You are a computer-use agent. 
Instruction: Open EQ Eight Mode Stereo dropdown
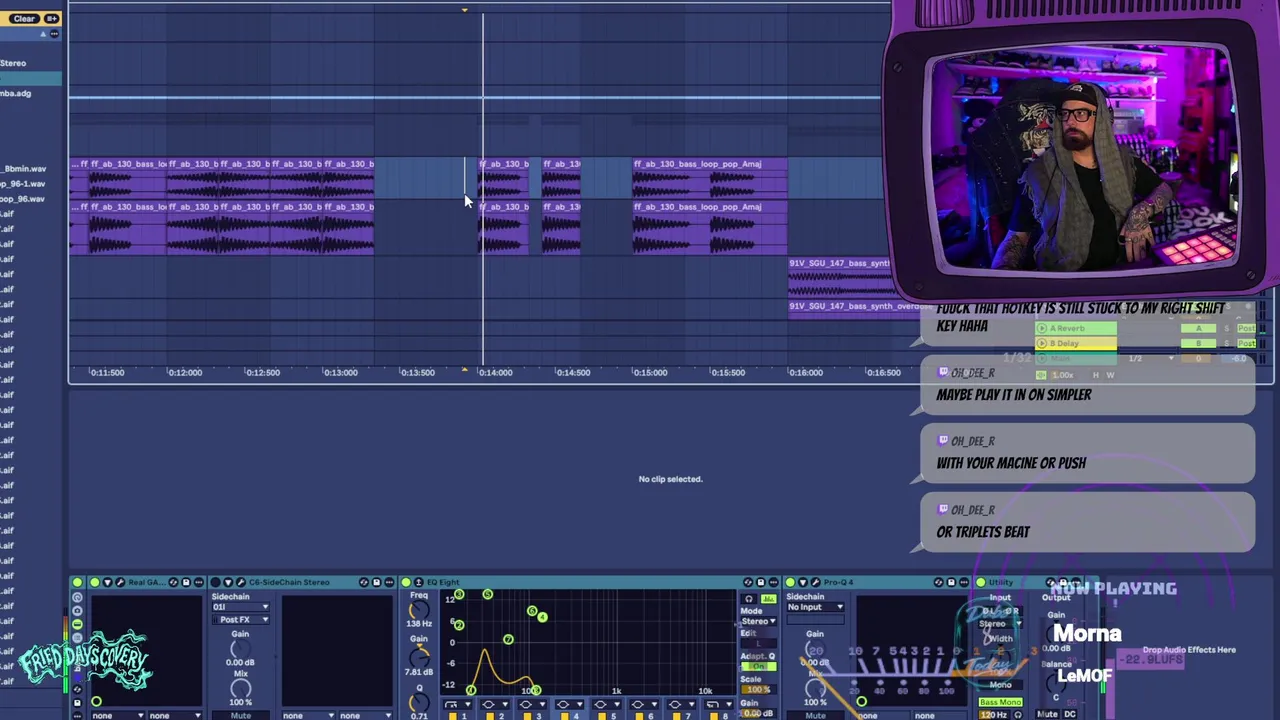point(758,621)
